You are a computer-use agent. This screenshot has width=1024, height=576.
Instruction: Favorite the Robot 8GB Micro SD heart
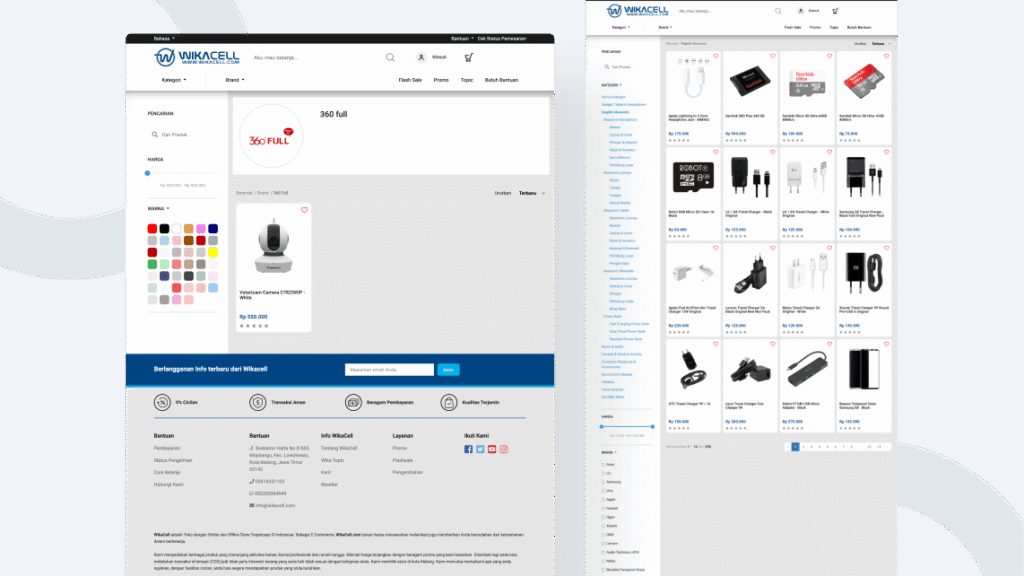716,152
